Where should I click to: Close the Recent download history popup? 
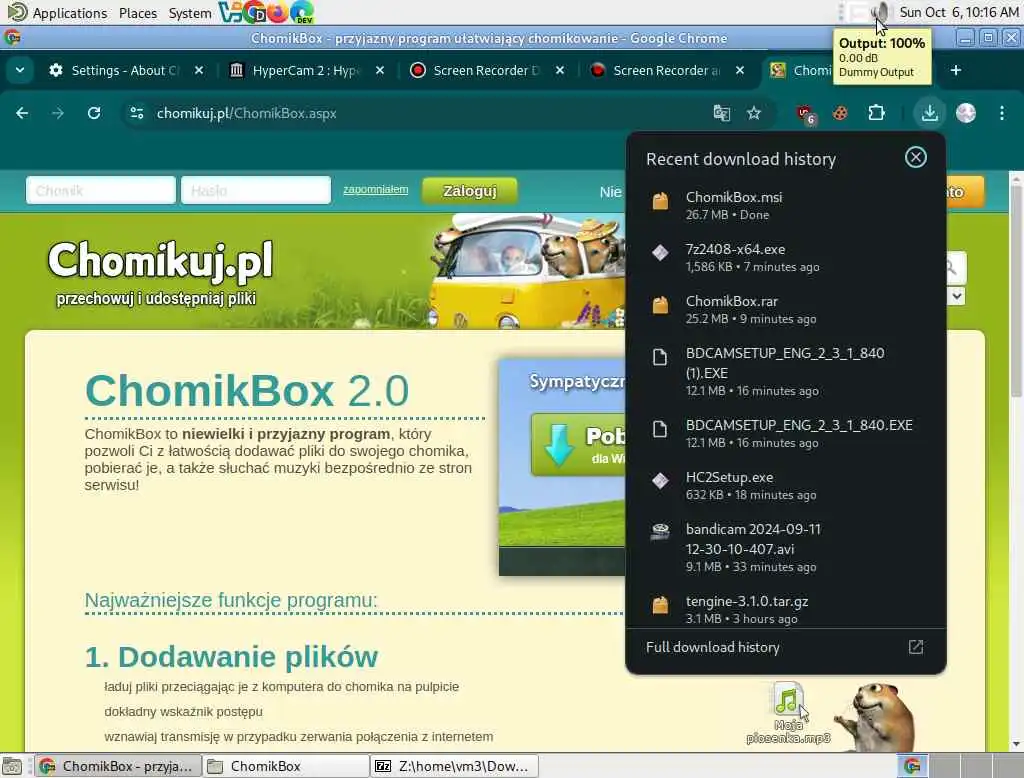[x=916, y=157]
